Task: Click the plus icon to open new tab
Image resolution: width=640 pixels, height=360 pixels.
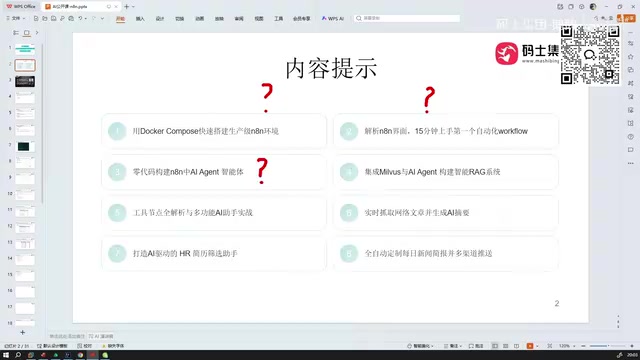Action: click(126, 7)
